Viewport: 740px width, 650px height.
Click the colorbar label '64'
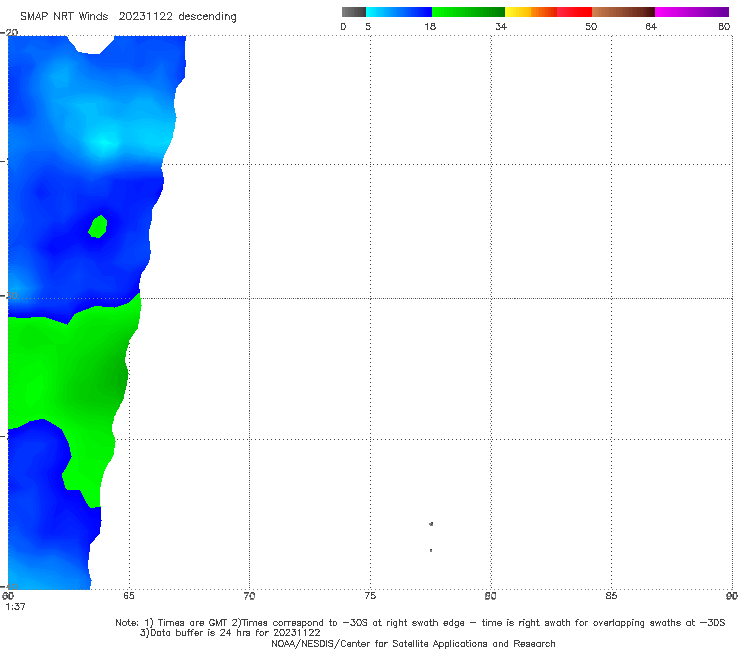(651, 26)
